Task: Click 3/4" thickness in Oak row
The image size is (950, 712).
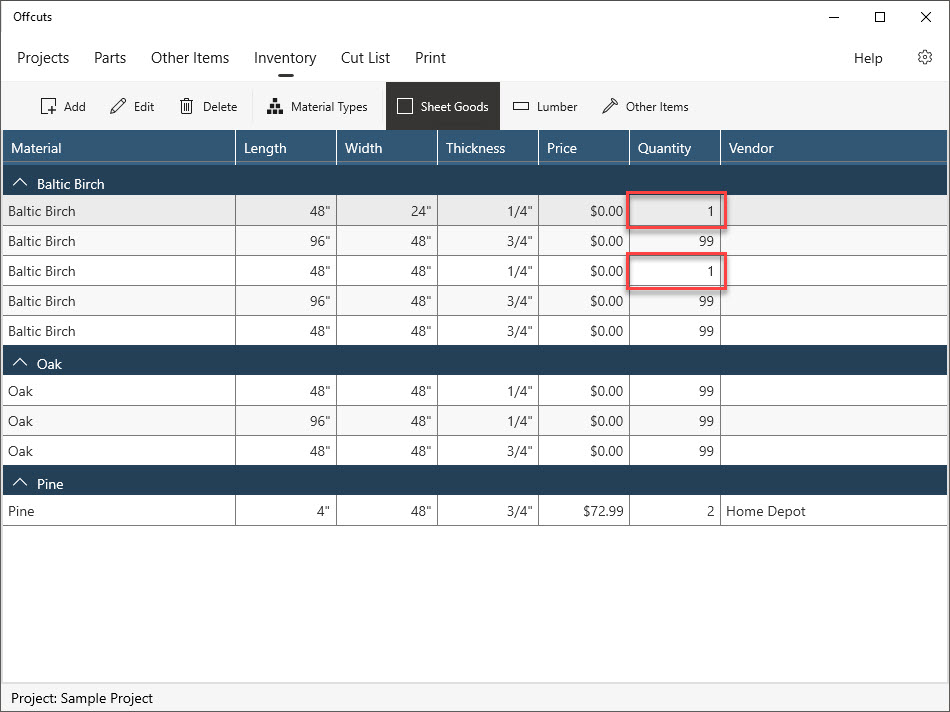Action: coord(488,451)
